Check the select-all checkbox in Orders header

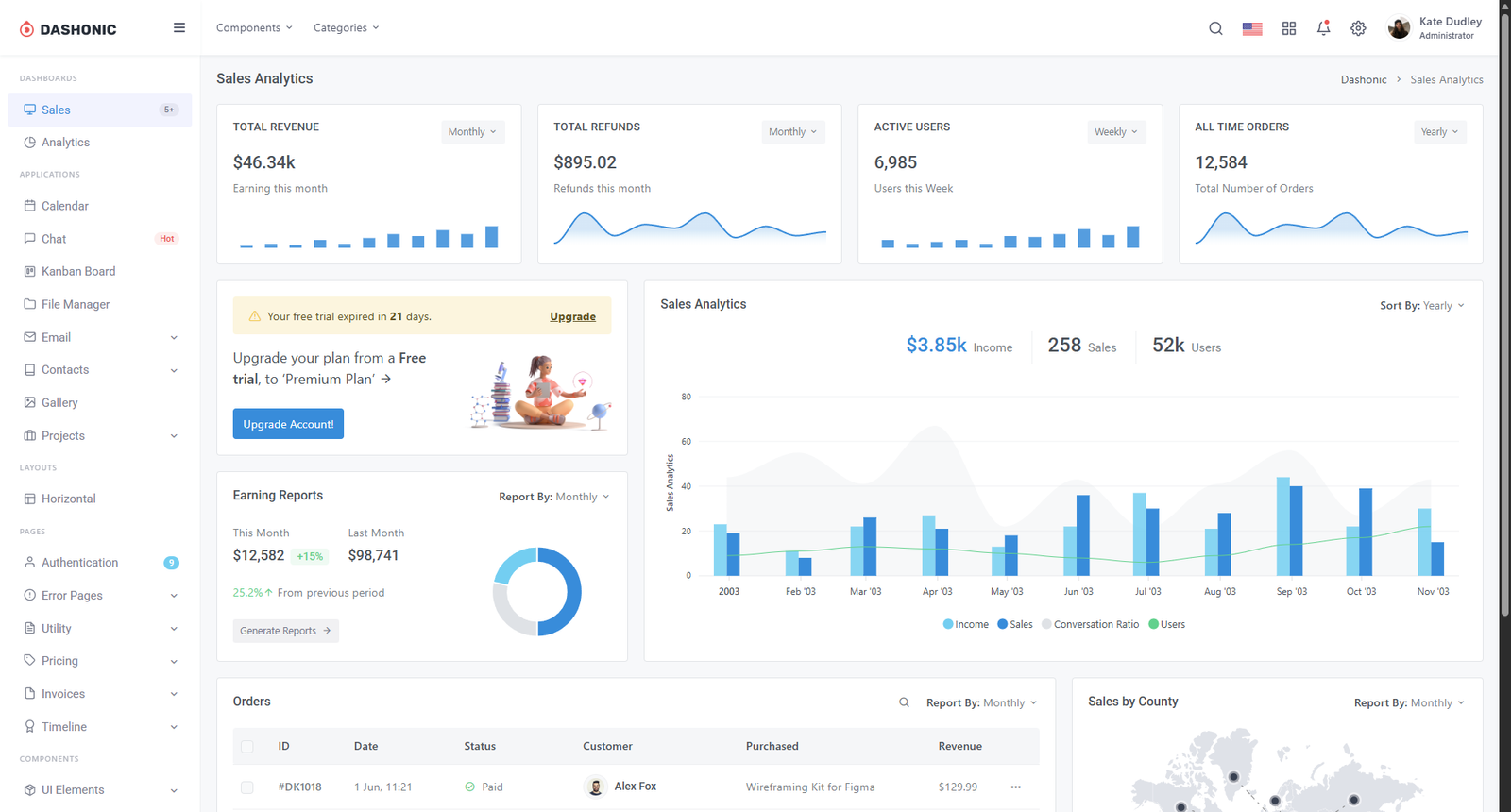pyautogui.click(x=247, y=746)
